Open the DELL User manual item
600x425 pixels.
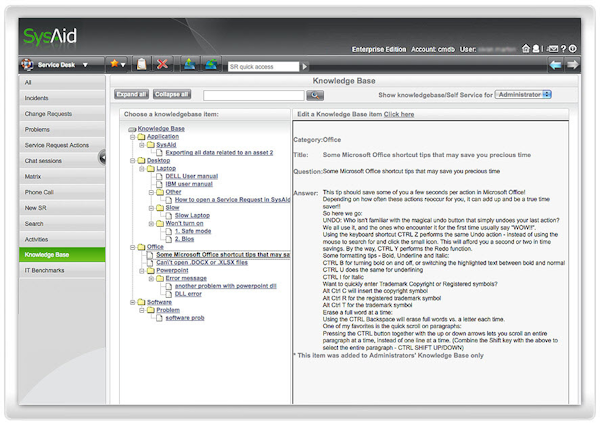tap(192, 176)
